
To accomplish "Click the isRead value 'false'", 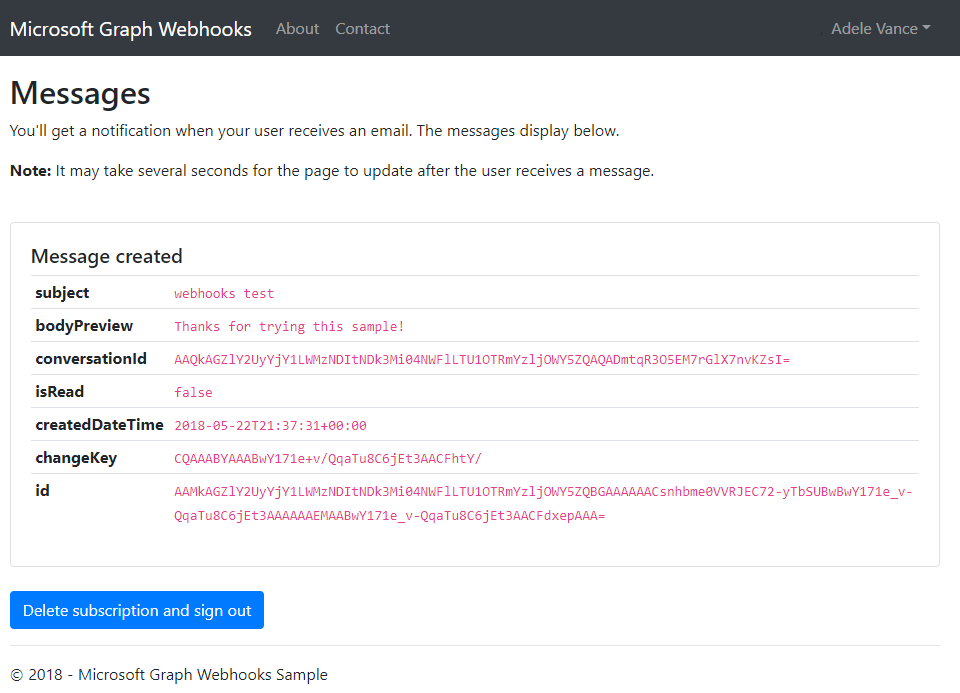I will point(193,392).
